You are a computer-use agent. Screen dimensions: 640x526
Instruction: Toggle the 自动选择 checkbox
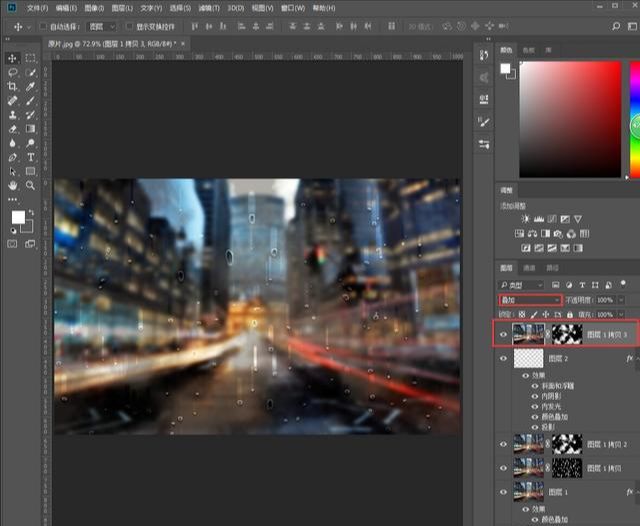(42, 27)
